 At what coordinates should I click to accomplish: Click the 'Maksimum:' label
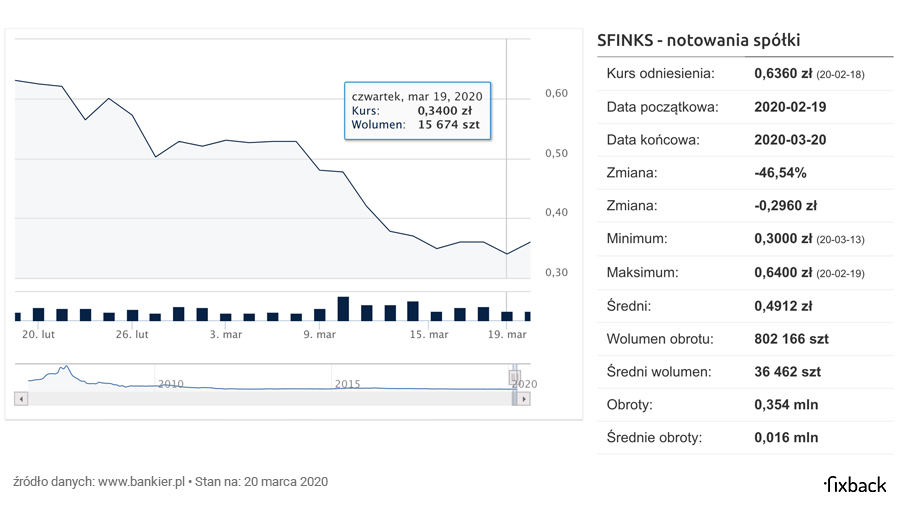pos(642,273)
